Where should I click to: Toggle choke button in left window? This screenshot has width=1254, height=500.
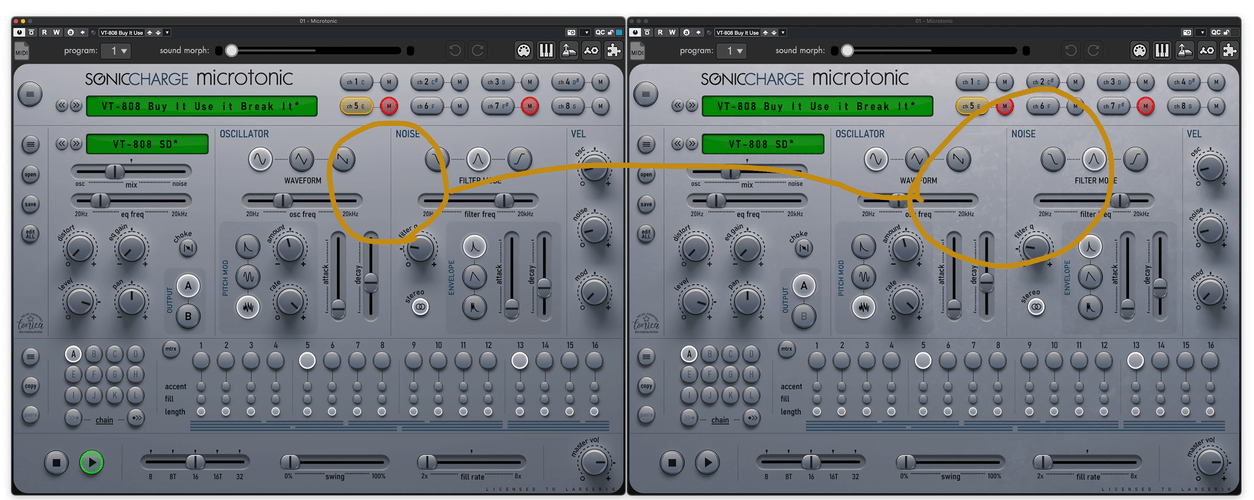187,247
